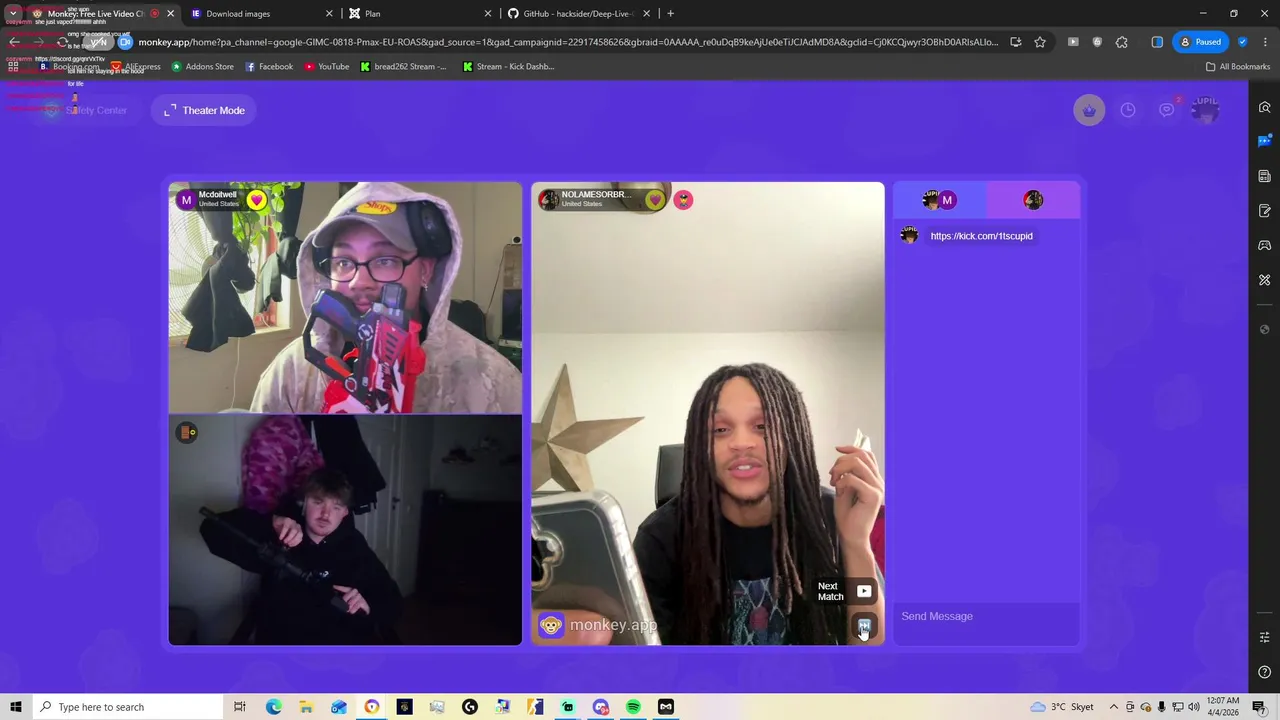Open the Facebook bookmark
The image size is (1280, 720).
pyautogui.click(x=269, y=67)
